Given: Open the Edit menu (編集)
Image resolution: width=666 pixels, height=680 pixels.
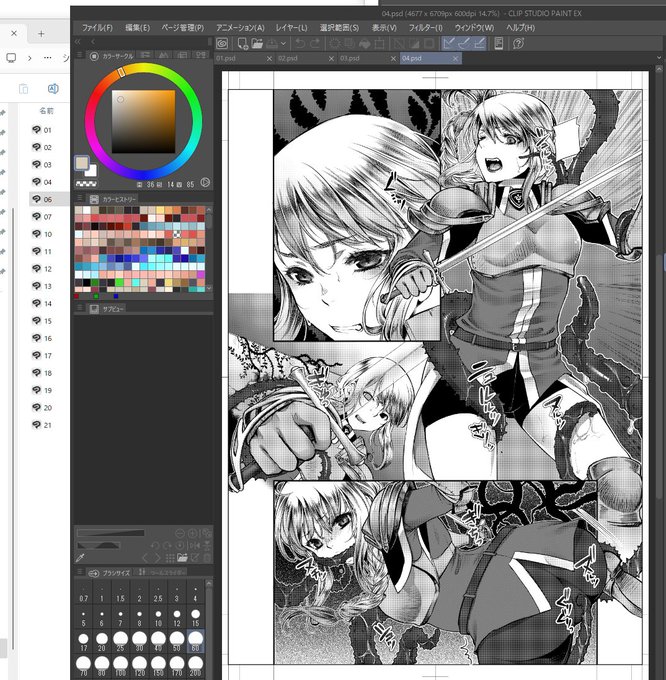Looking at the screenshot, I should (x=137, y=28).
